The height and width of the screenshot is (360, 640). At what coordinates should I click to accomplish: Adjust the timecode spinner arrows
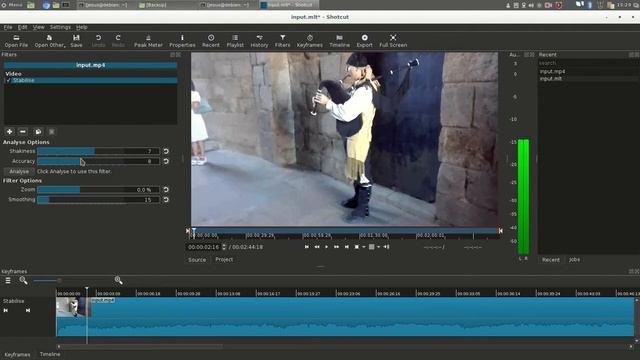point(224,247)
